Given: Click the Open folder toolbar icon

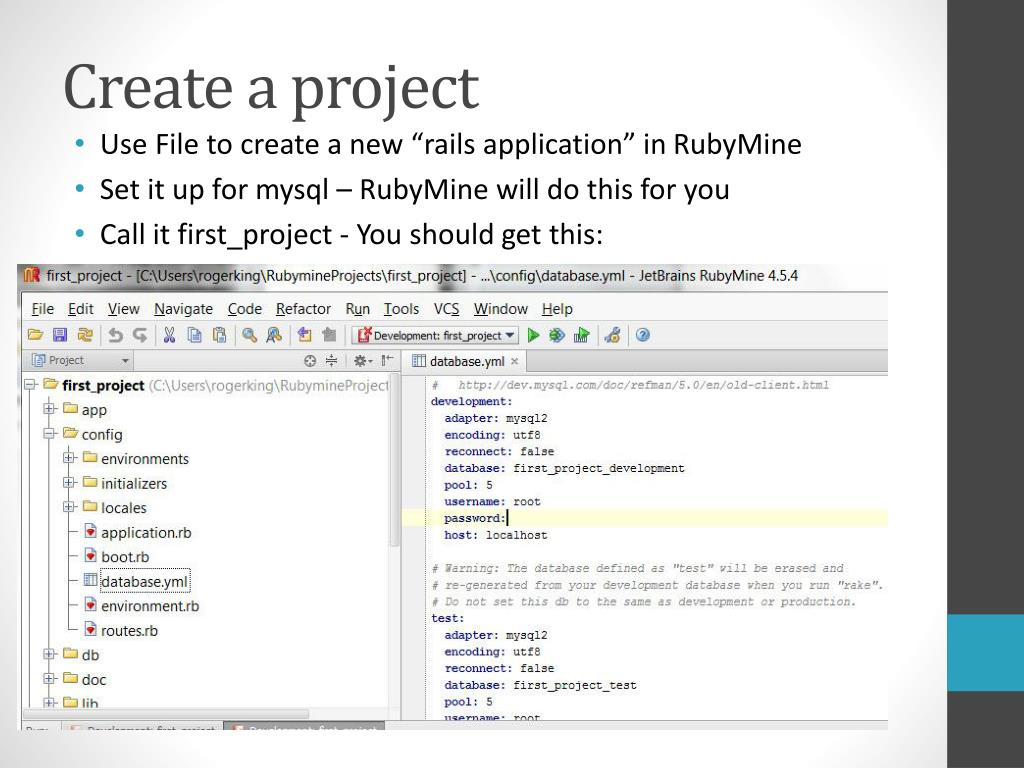Looking at the screenshot, I should [35, 335].
